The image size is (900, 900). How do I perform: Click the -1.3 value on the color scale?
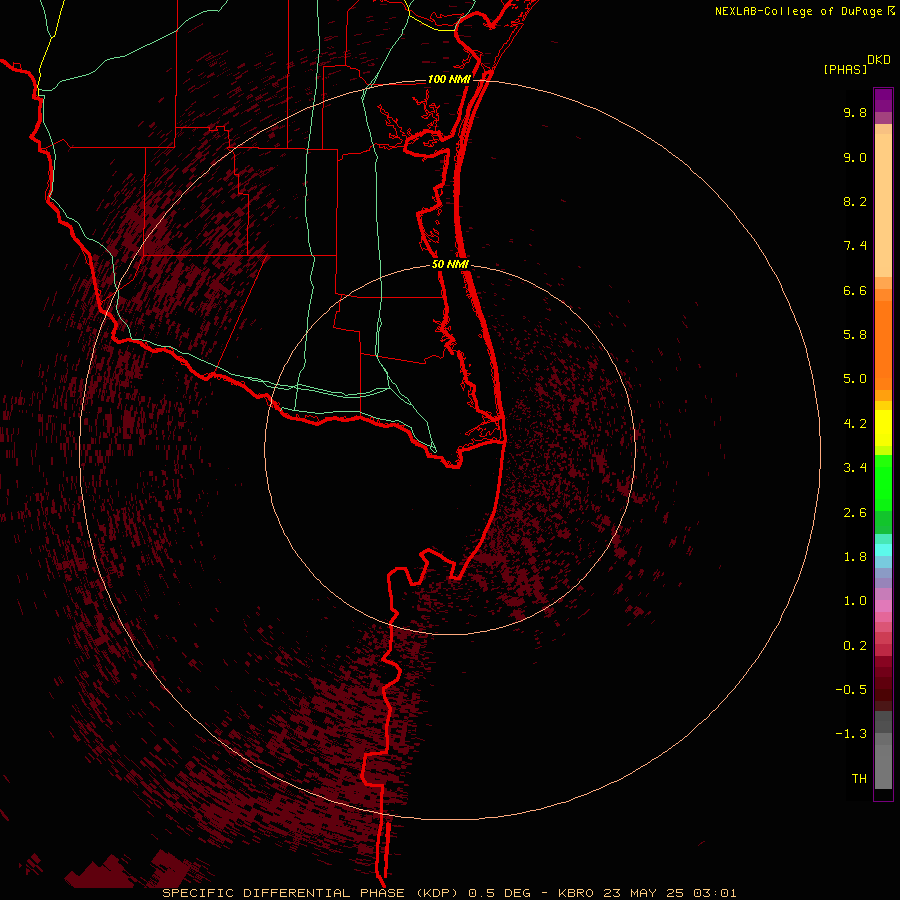[x=851, y=734]
